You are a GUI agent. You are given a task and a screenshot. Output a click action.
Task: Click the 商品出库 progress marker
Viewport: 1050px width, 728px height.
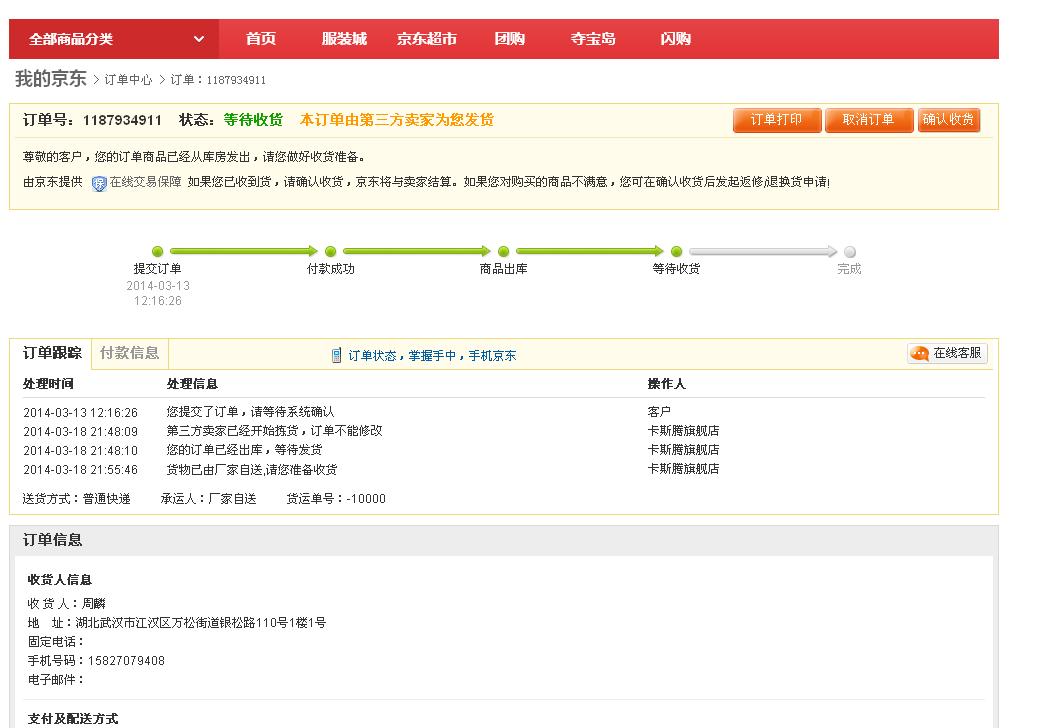click(x=503, y=251)
